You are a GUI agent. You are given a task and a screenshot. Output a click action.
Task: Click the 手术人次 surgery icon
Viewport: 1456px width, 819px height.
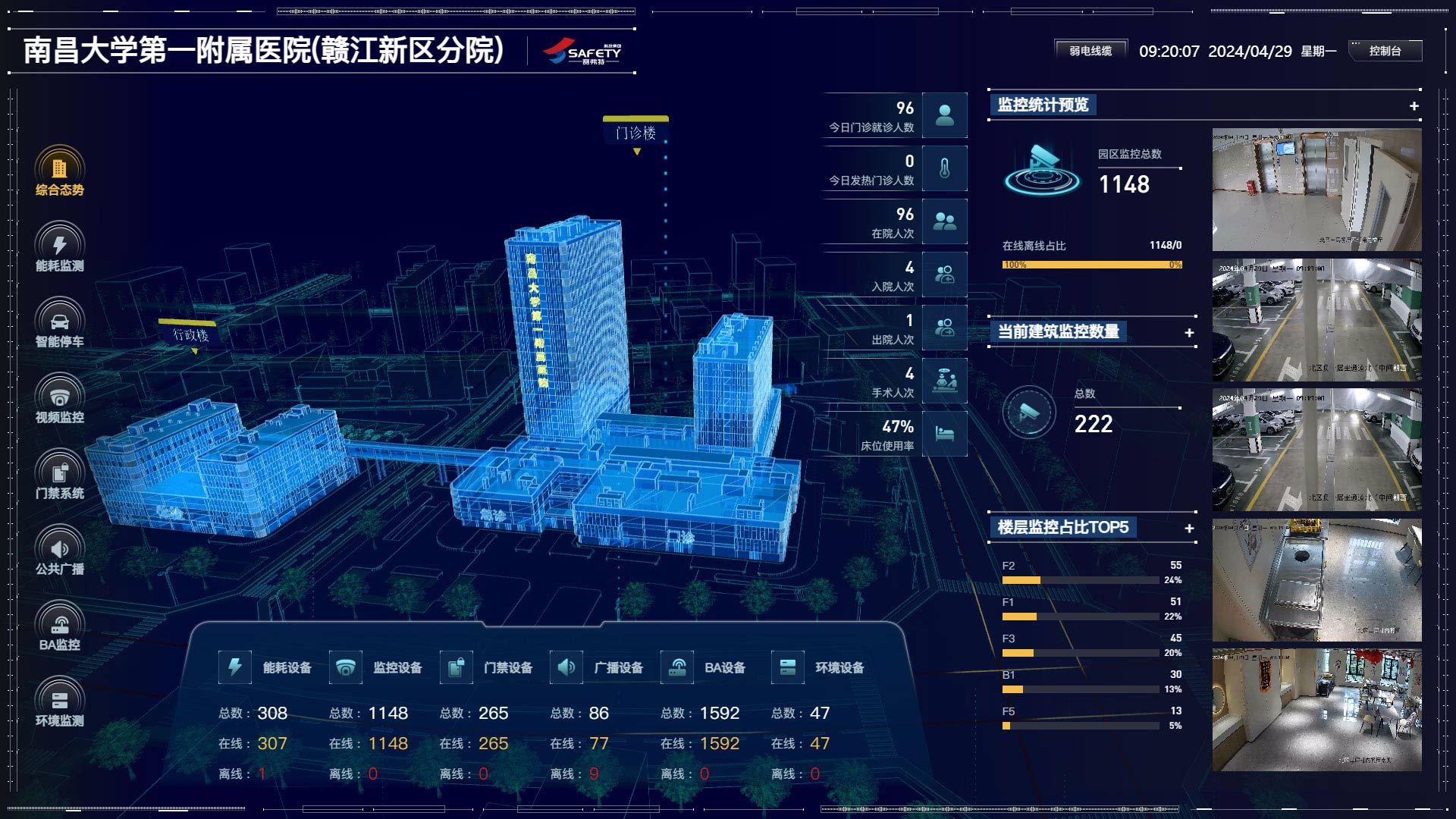(x=944, y=381)
